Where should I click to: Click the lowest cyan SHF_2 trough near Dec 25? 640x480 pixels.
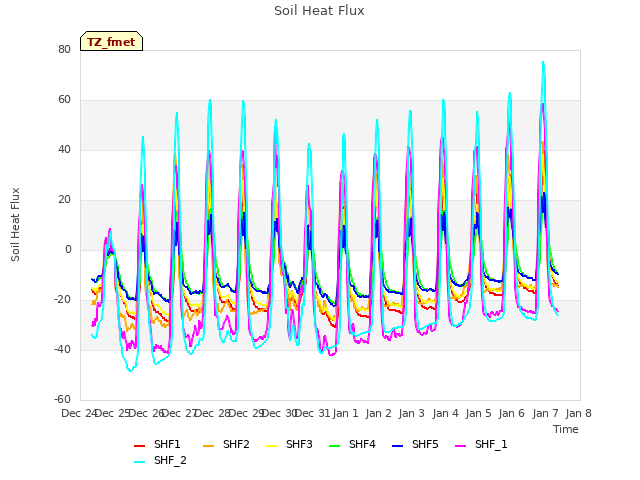point(130,371)
